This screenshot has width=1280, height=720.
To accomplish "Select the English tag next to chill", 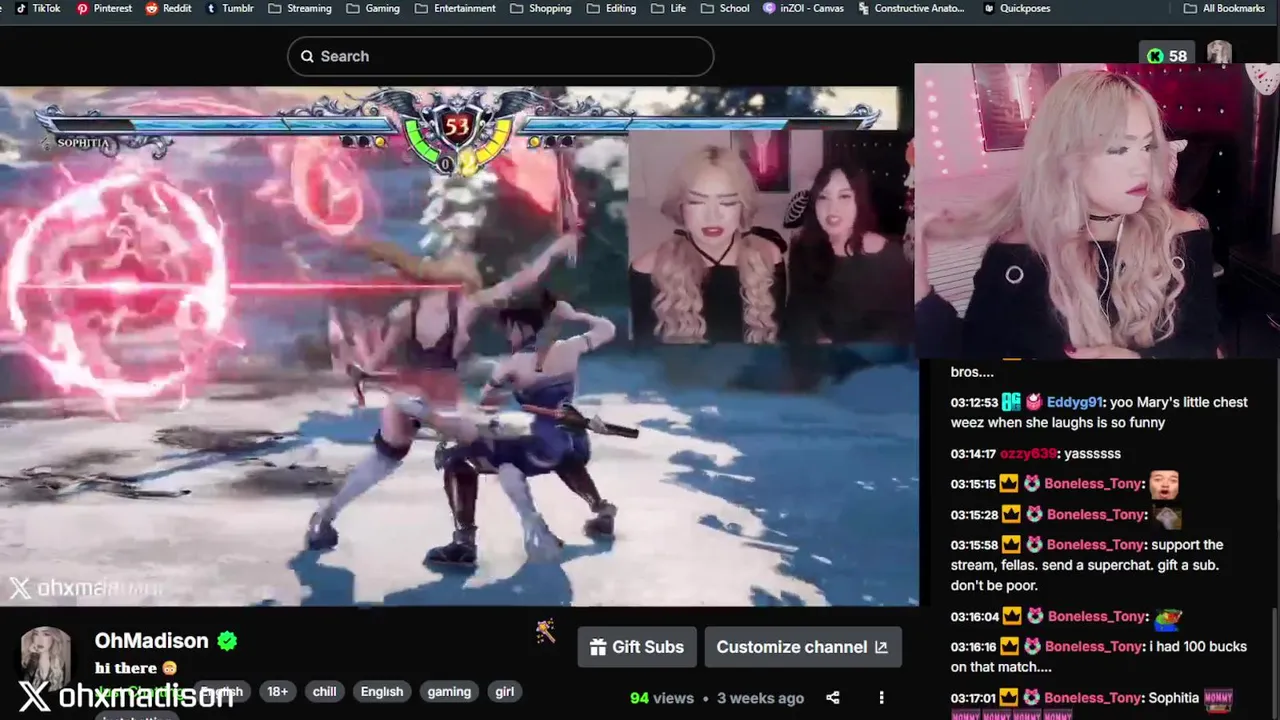I will click(x=382, y=691).
